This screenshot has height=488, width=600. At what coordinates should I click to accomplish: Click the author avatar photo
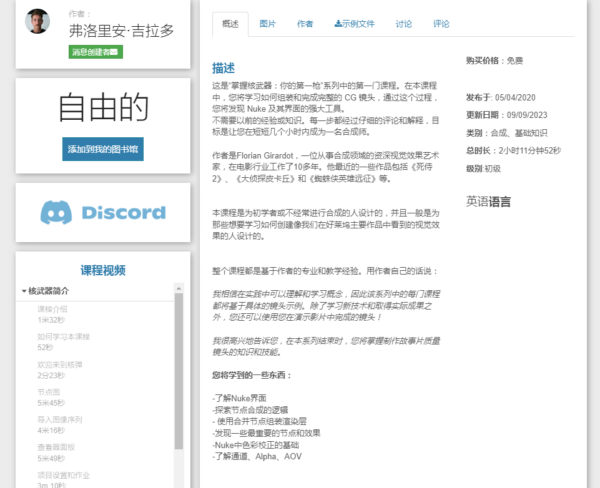coord(38,21)
